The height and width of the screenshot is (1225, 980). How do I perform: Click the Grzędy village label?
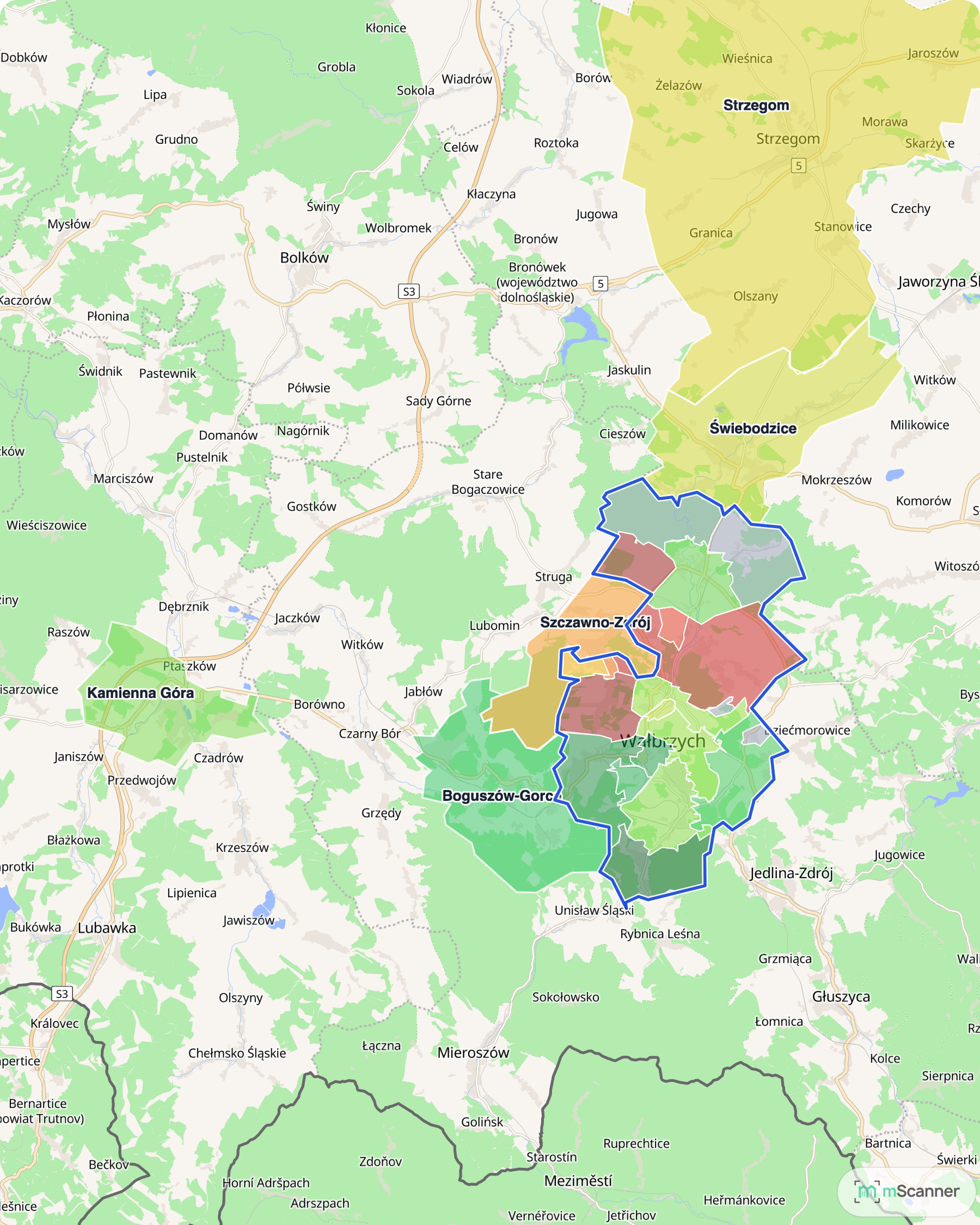[381, 812]
